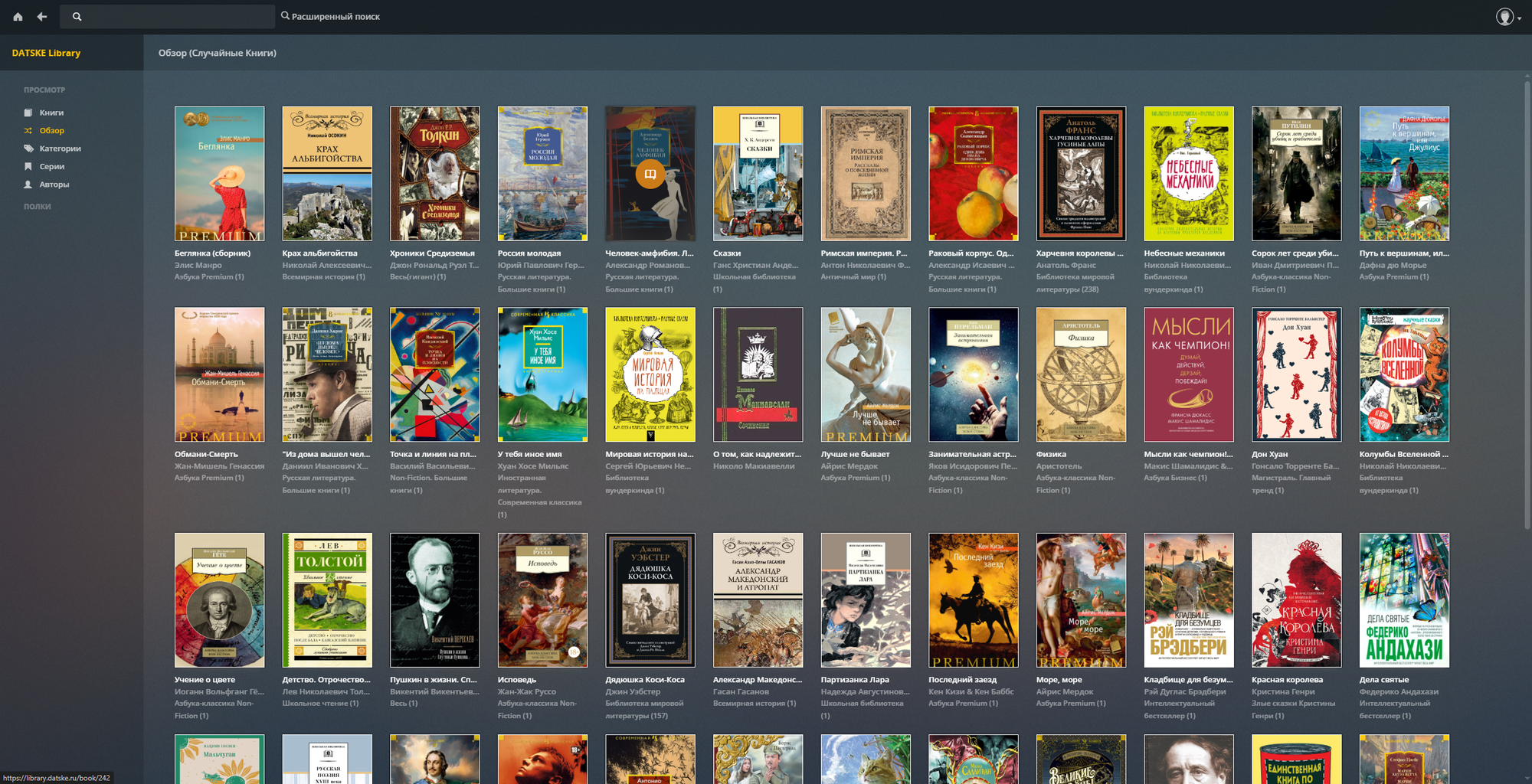The image size is (1532, 784).
Task: Open the Небесные механики cover
Action: tap(1189, 174)
